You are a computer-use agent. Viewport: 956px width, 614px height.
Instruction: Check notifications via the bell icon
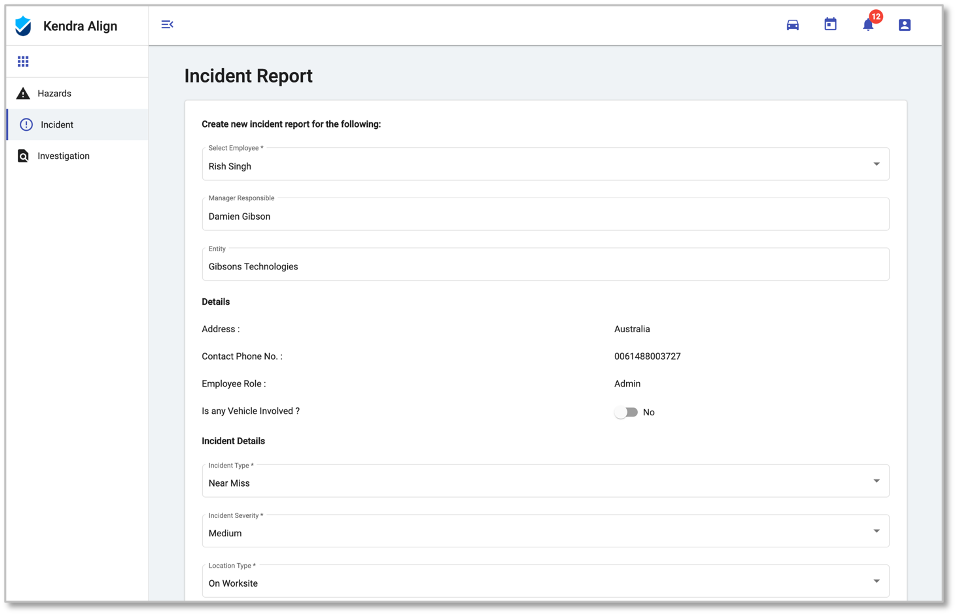click(x=866, y=26)
